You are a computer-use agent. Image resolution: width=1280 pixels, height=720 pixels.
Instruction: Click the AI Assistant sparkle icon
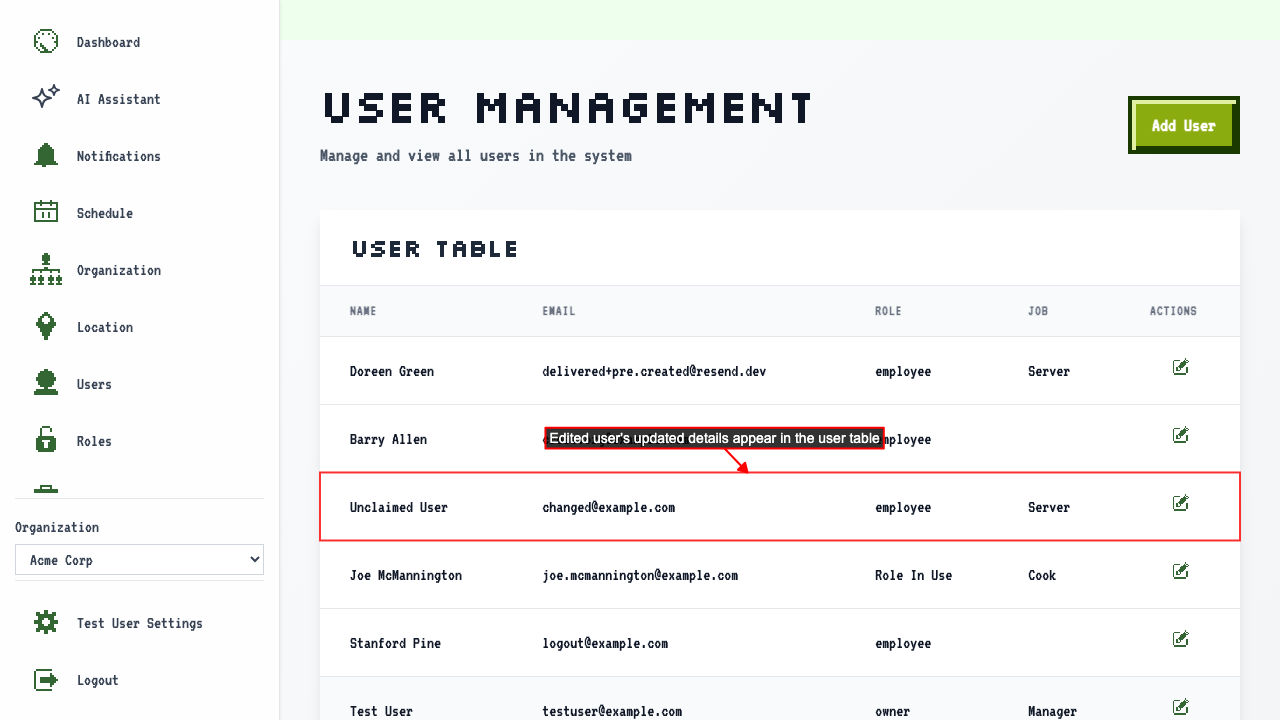[46, 98]
